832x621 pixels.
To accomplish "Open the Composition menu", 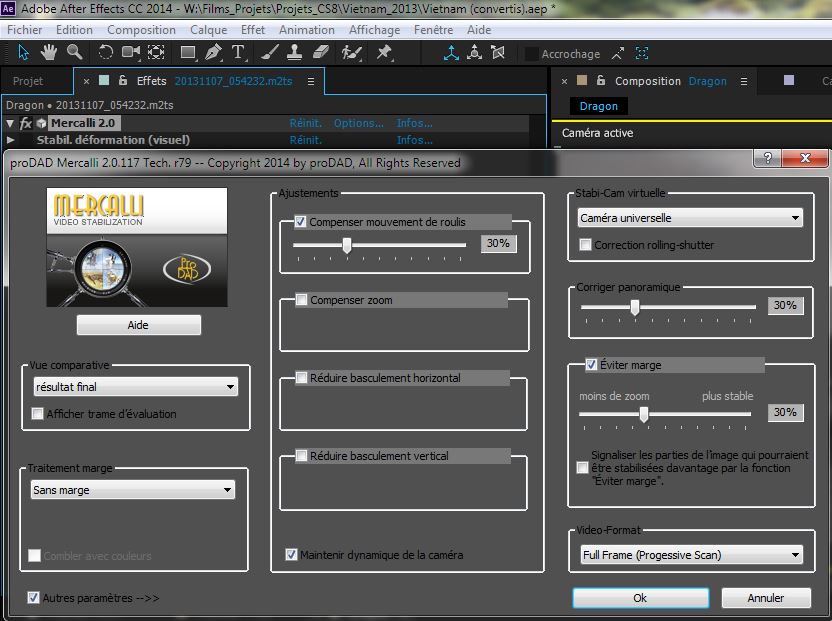I will (x=141, y=30).
